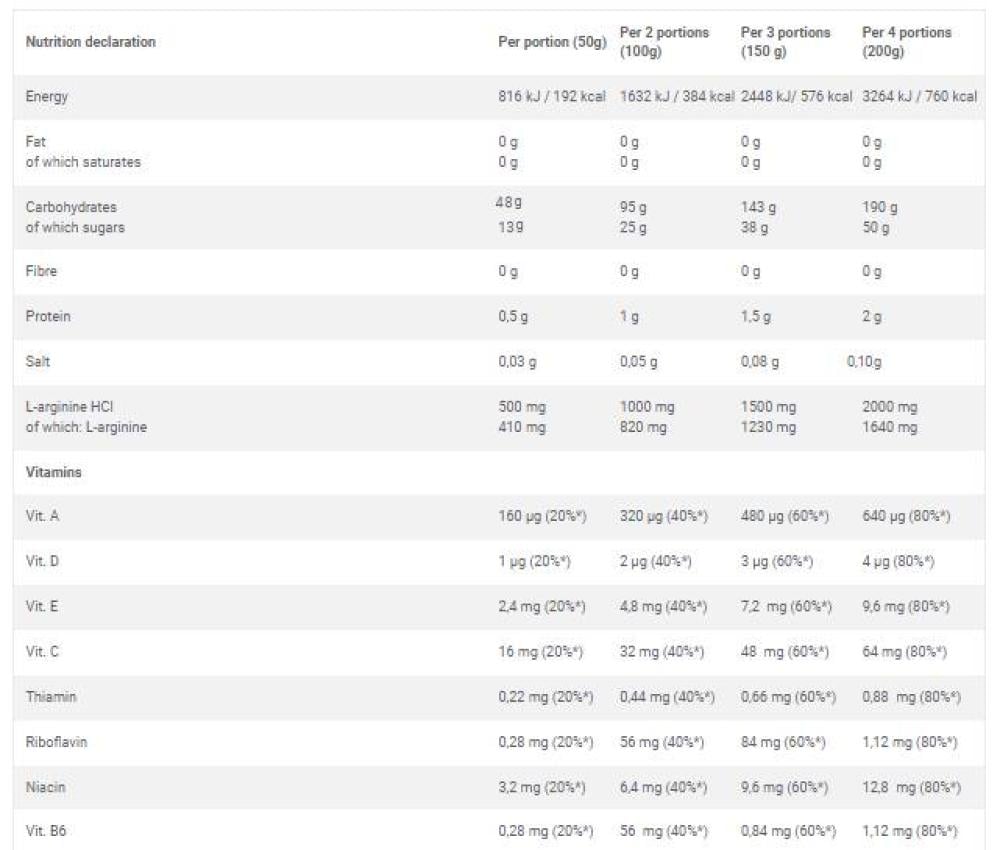Screen dimensions: 1000x850
Task: Select the "Vit. A" row label
Action: click(42, 516)
